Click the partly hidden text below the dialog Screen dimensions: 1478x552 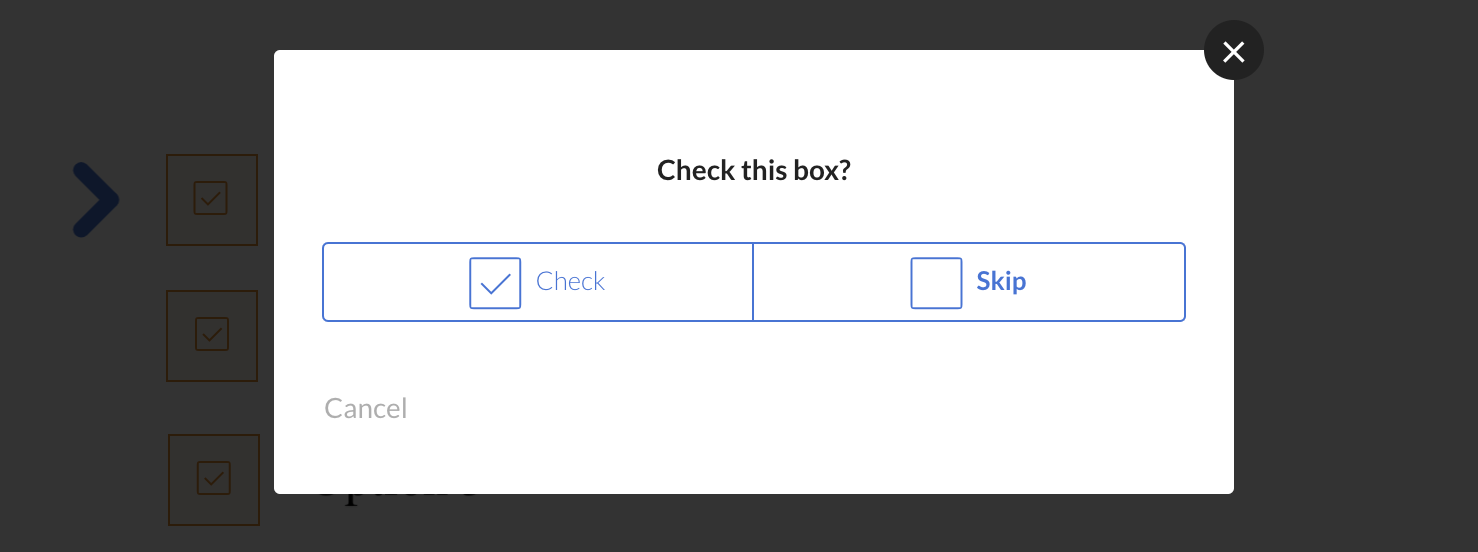pos(398,498)
